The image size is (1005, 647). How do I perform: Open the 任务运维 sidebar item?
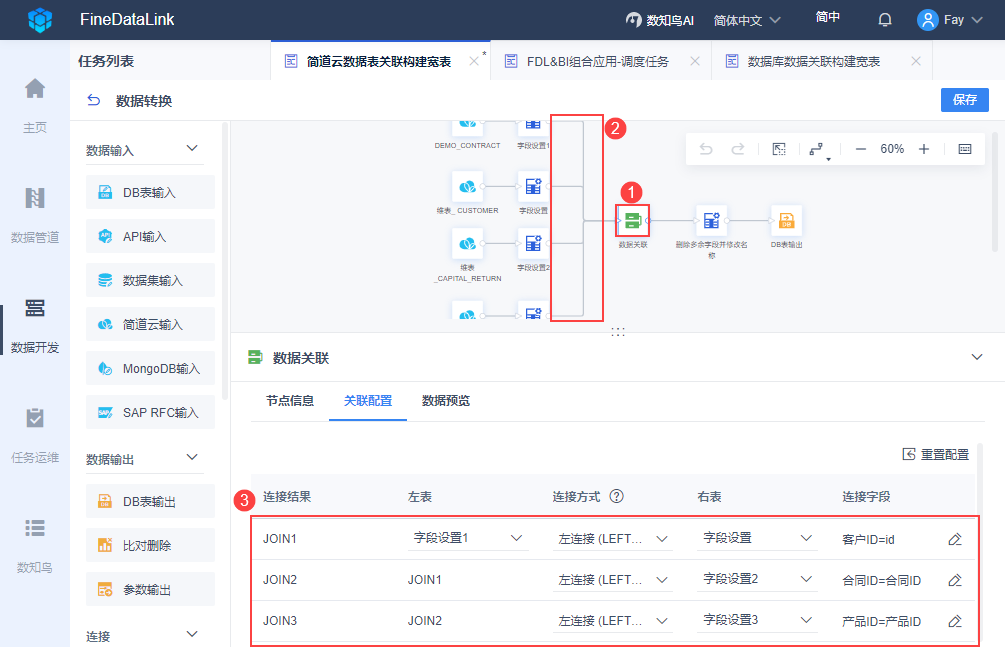pyautogui.click(x=35, y=434)
